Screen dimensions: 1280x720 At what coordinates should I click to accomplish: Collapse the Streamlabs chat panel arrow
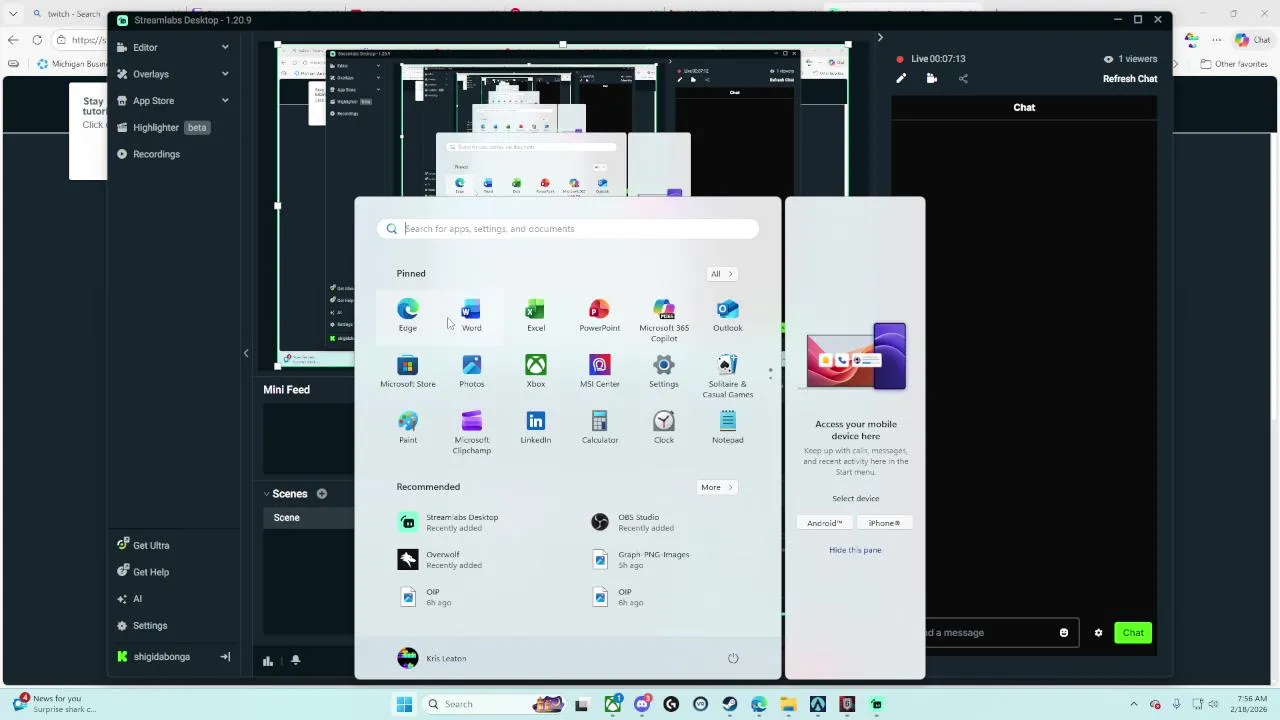[x=880, y=38]
